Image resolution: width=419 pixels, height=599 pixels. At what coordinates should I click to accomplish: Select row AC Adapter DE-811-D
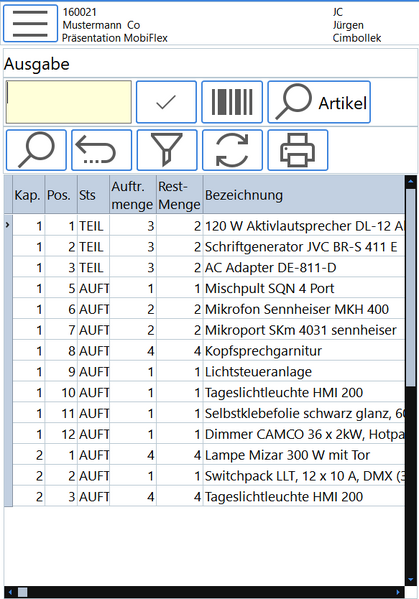[x=209, y=267]
